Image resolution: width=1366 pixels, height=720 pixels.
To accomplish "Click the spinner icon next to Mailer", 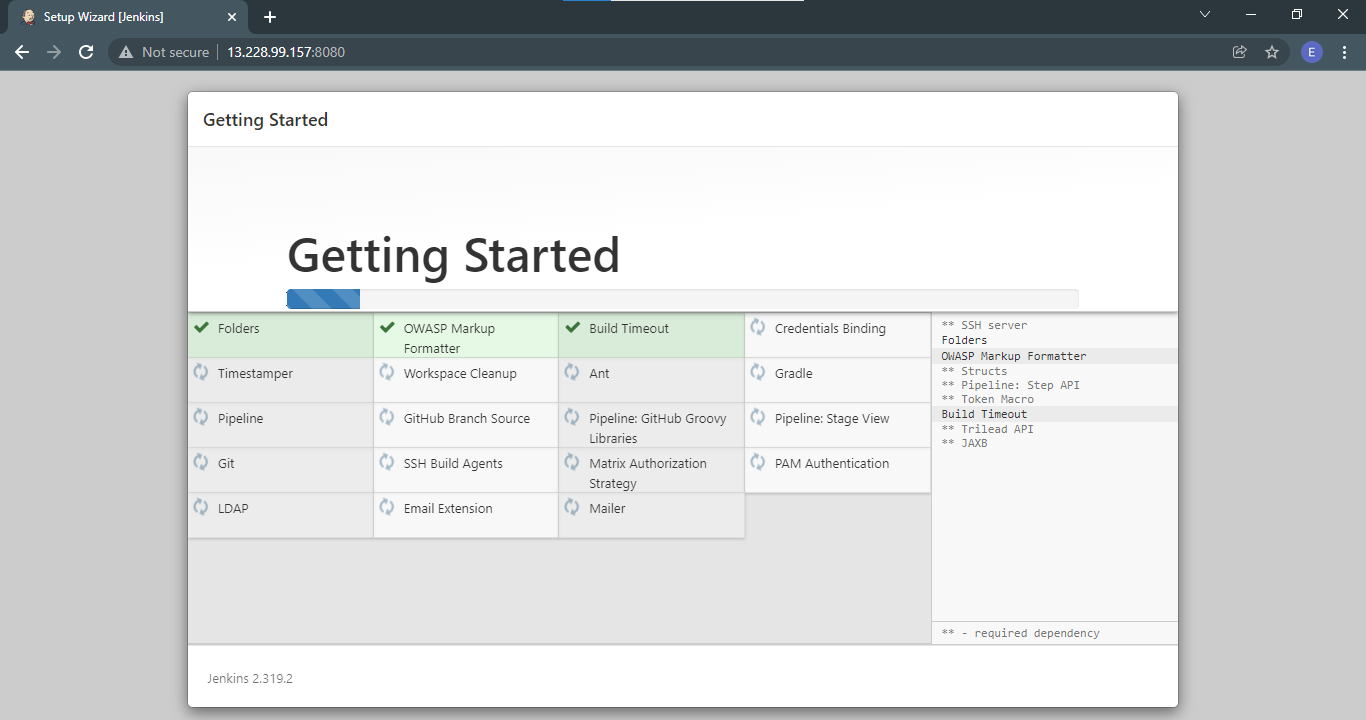I will pos(572,507).
